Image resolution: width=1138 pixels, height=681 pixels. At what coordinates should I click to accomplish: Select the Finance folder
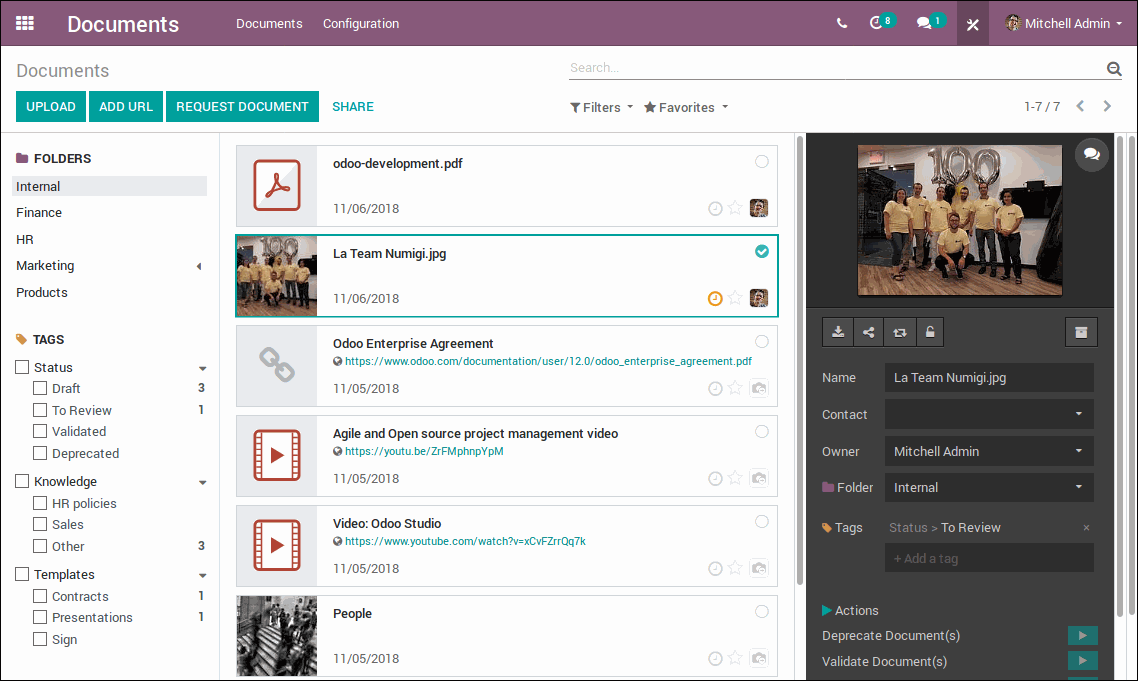click(39, 212)
